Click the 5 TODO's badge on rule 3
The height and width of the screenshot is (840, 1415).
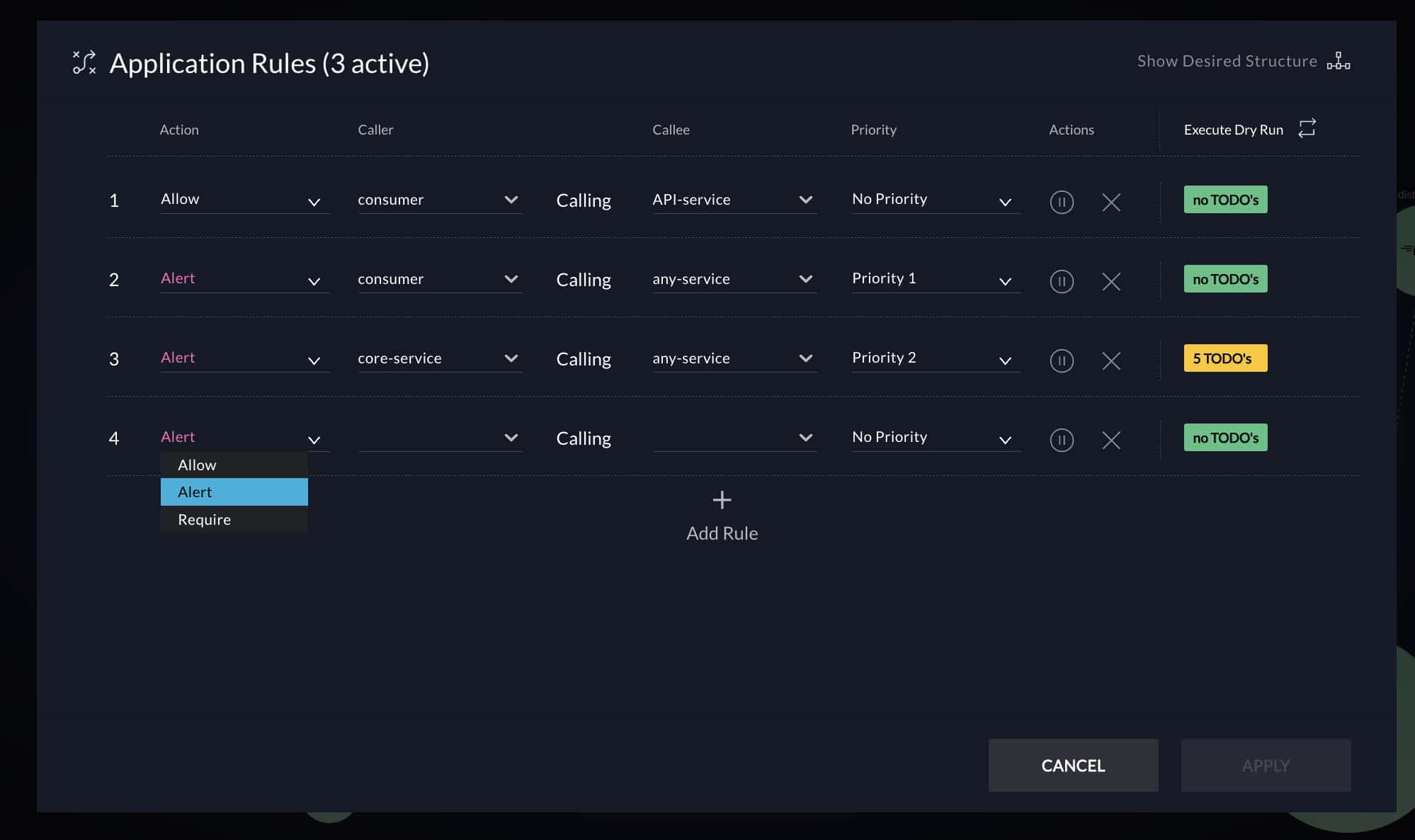tap(1225, 358)
